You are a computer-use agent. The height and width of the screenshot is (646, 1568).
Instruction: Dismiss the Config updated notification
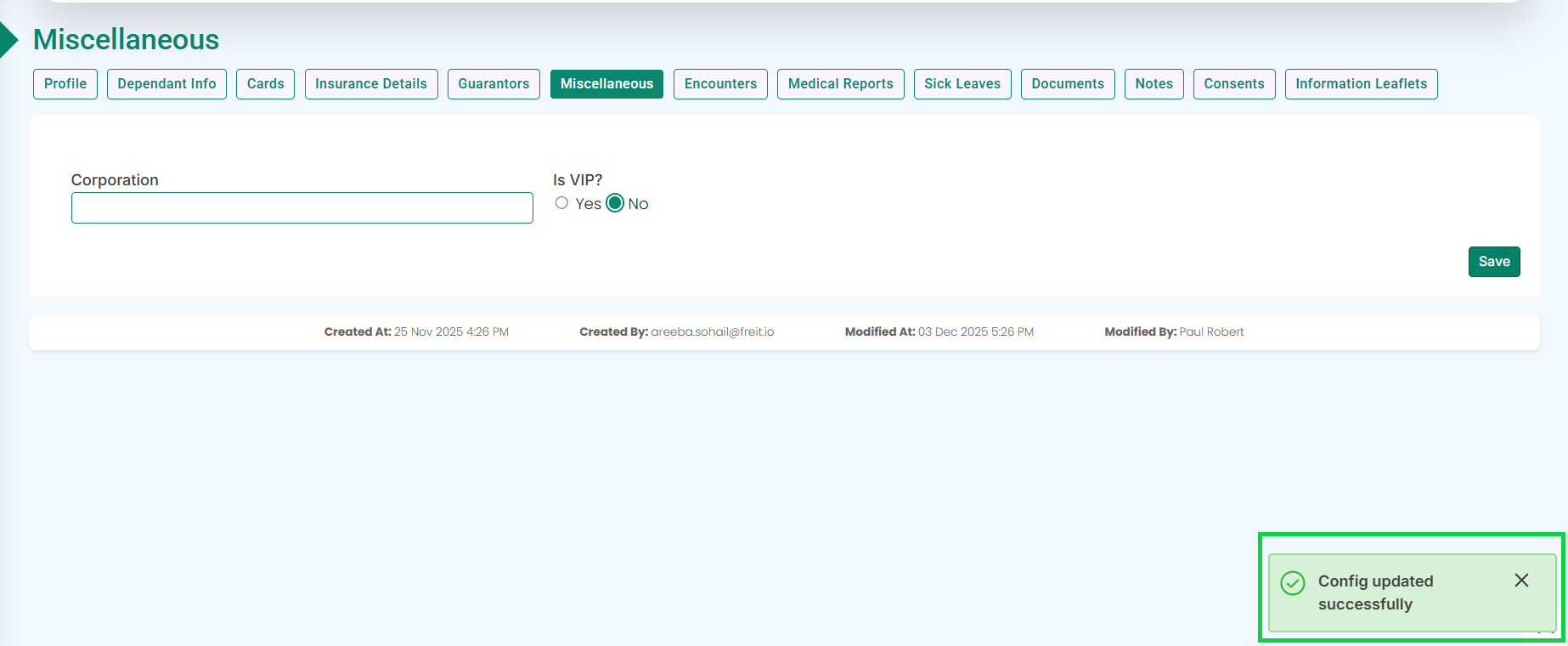click(x=1521, y=581)
